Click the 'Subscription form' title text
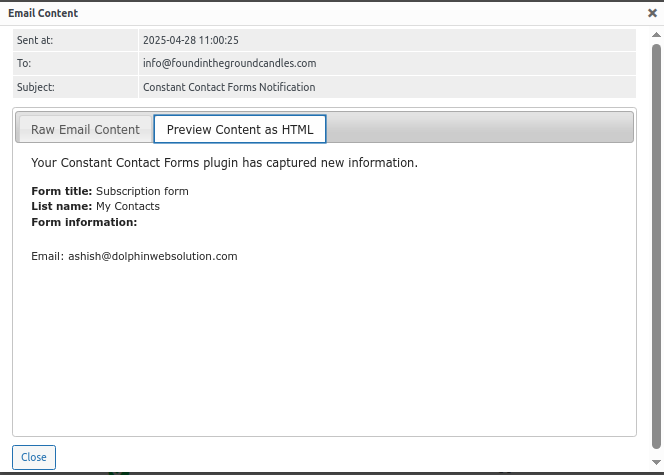This screenshot has width=664, height=475. (x=142, y=191)
